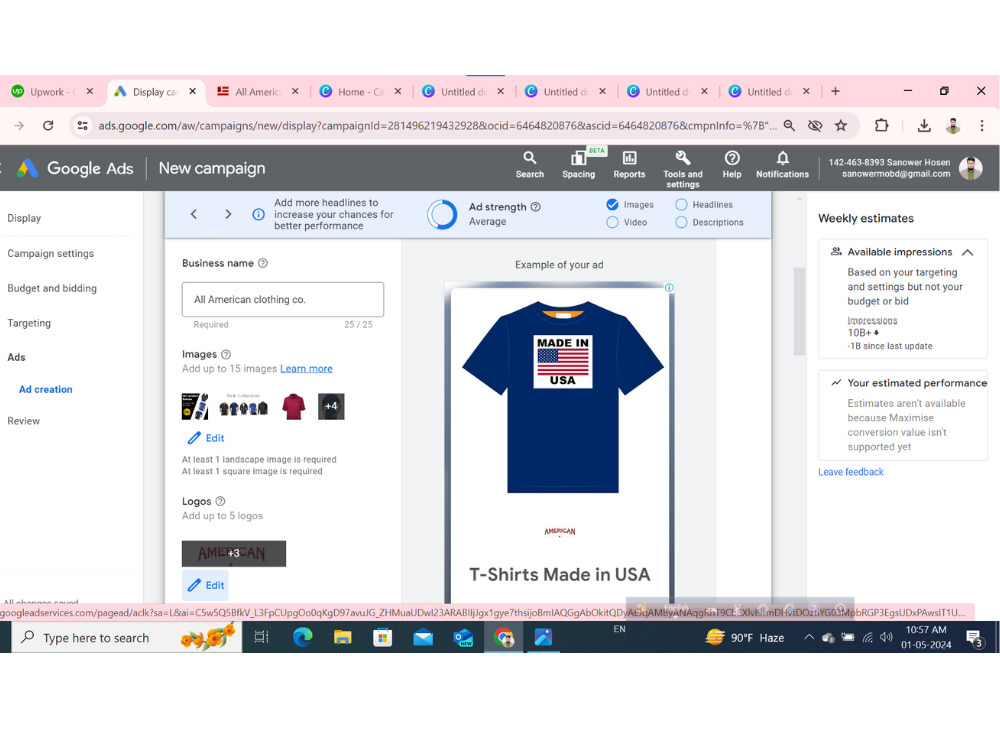
Task: Click the zoom magnifier in address bar
Action: coord(789,126)
